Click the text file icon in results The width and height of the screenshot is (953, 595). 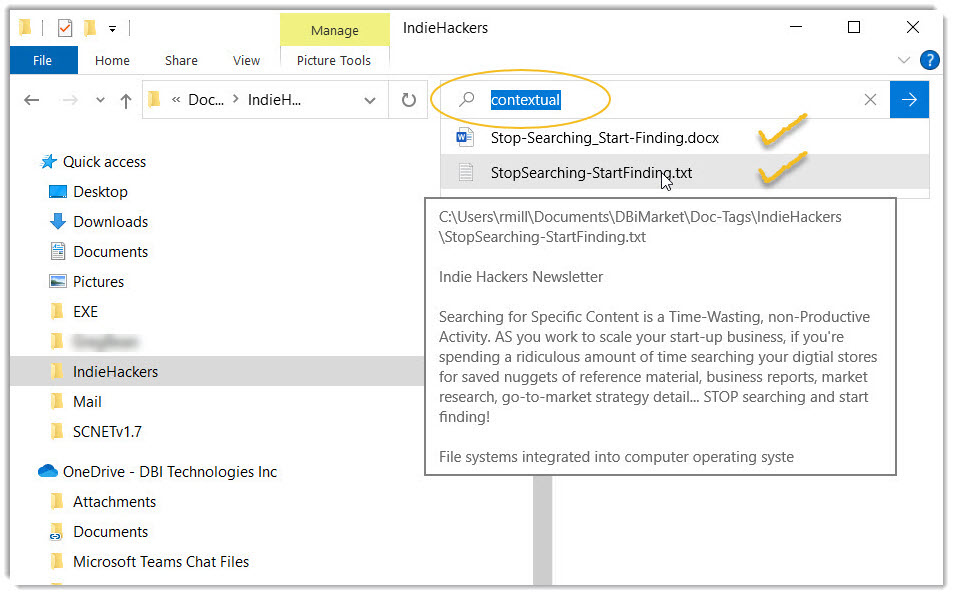point(466,173)
